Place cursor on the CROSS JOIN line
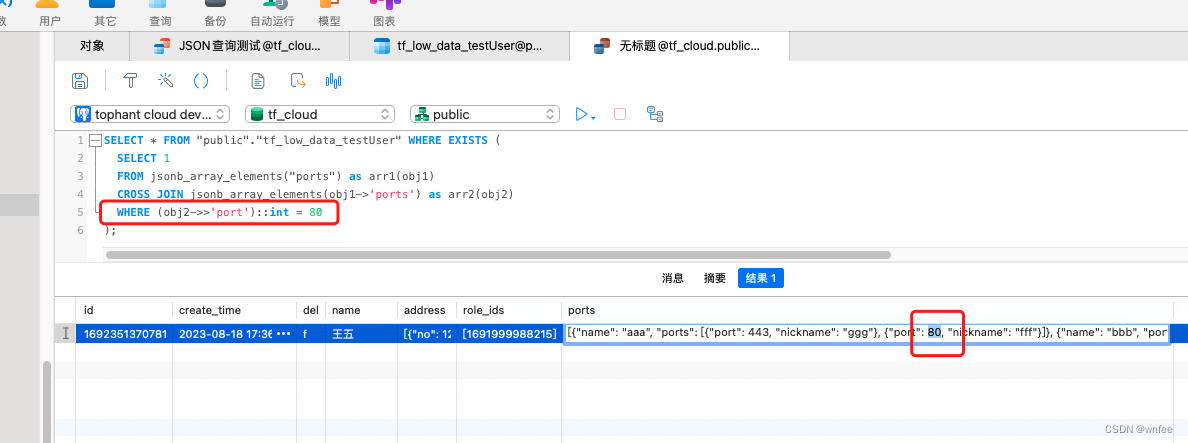Image resolution: width=1188 pixels, height=443 pixels. point(315,195)
